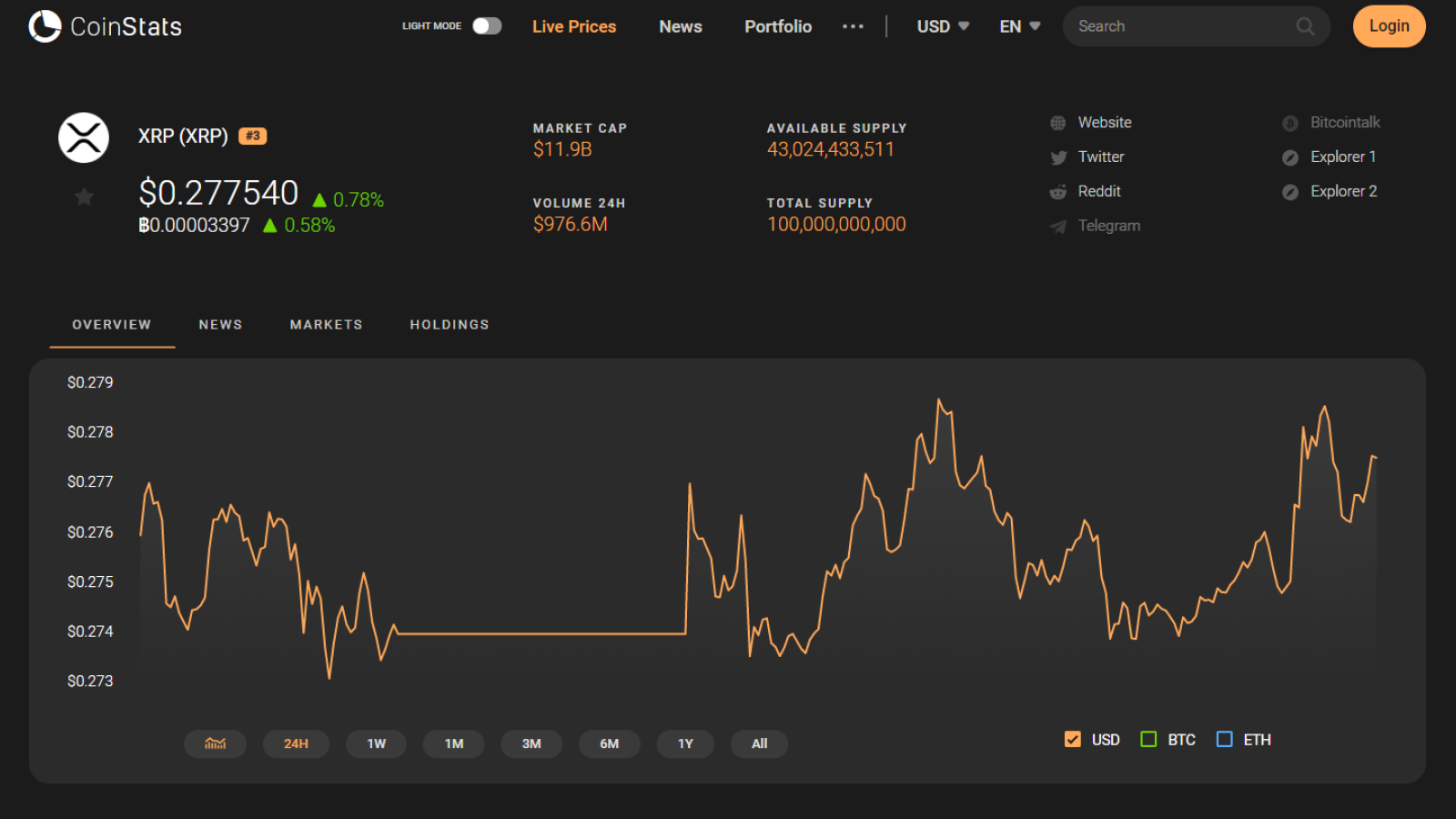Viewport: 1456px width, 819px height.
Task: Go to the News navigation item
Action: pos(681,26)
